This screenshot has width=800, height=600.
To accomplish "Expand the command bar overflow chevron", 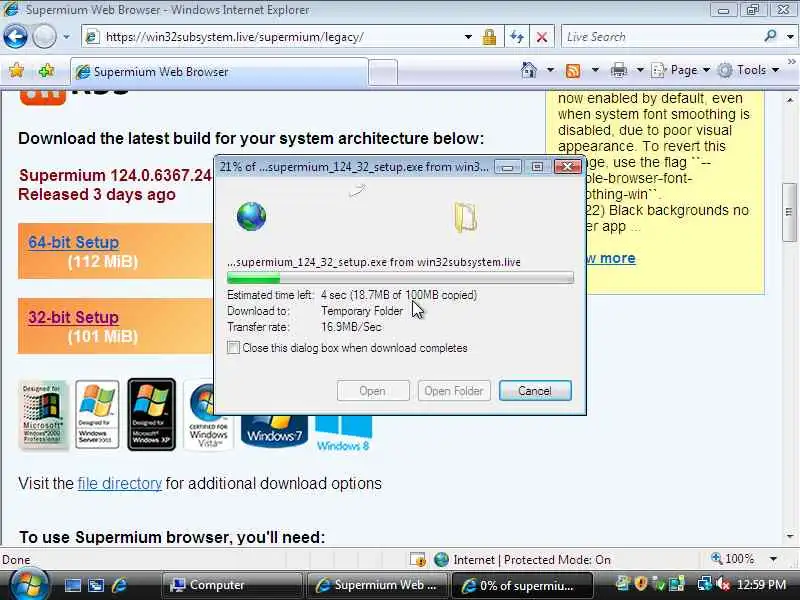I will coord(791,62).
